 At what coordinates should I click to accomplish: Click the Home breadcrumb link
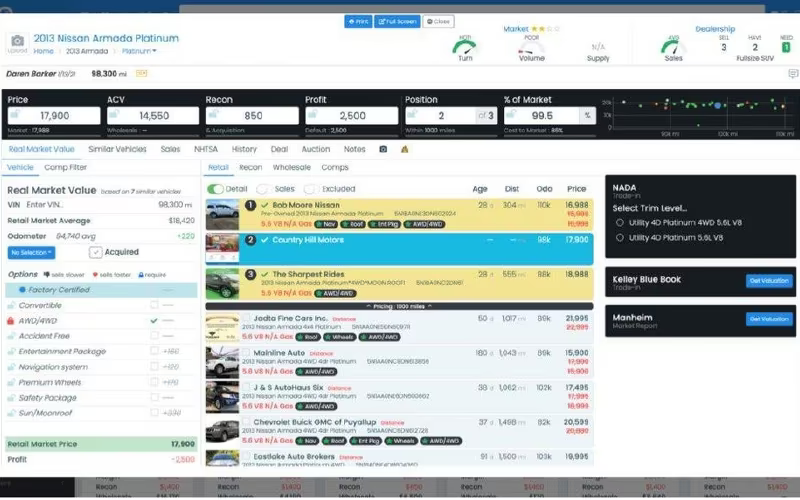click(x=43, y=51)
